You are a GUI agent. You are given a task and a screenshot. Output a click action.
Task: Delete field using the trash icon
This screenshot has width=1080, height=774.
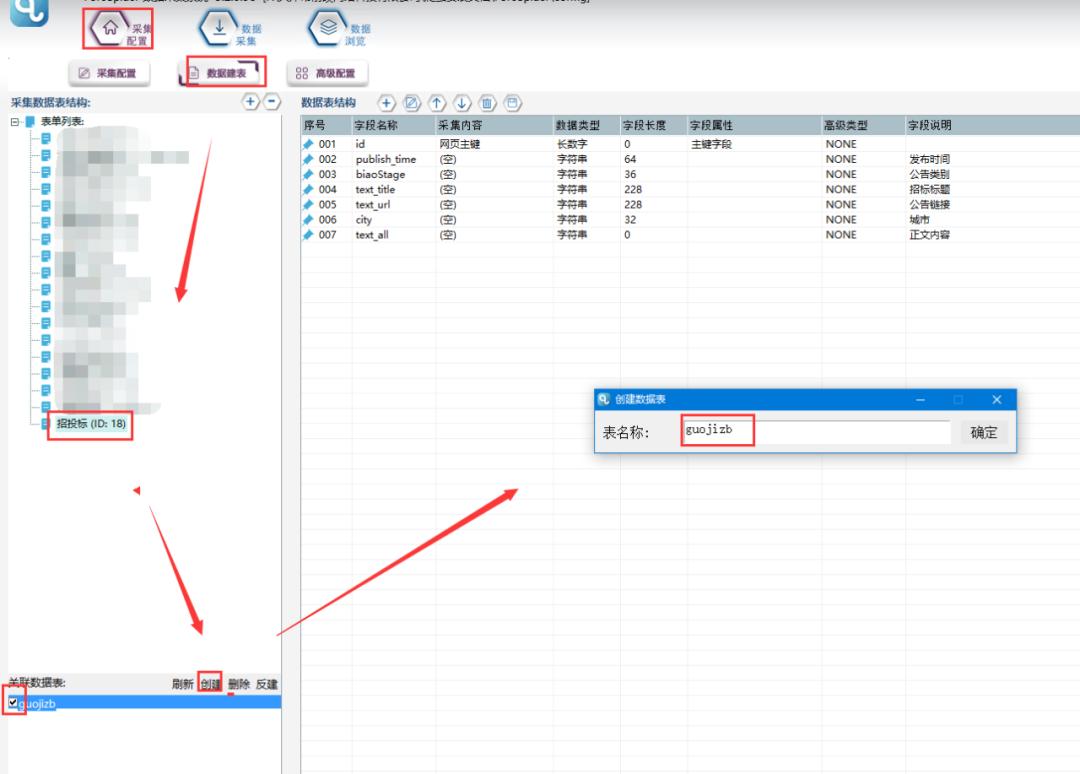(487, 103)
